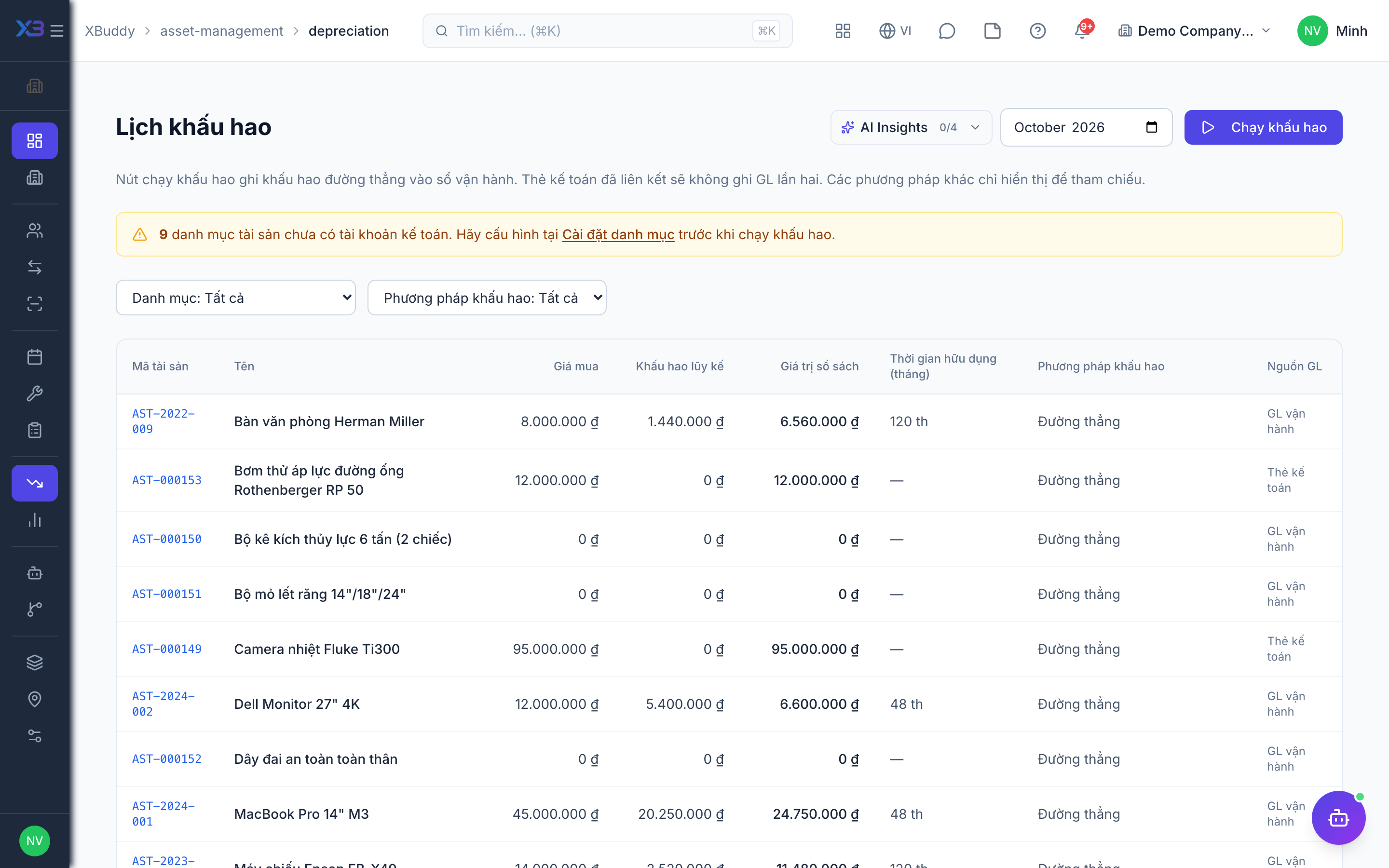The image size is (1389, 868).
Task: Open the robot sidebar icon
Action: click(34, 572)
